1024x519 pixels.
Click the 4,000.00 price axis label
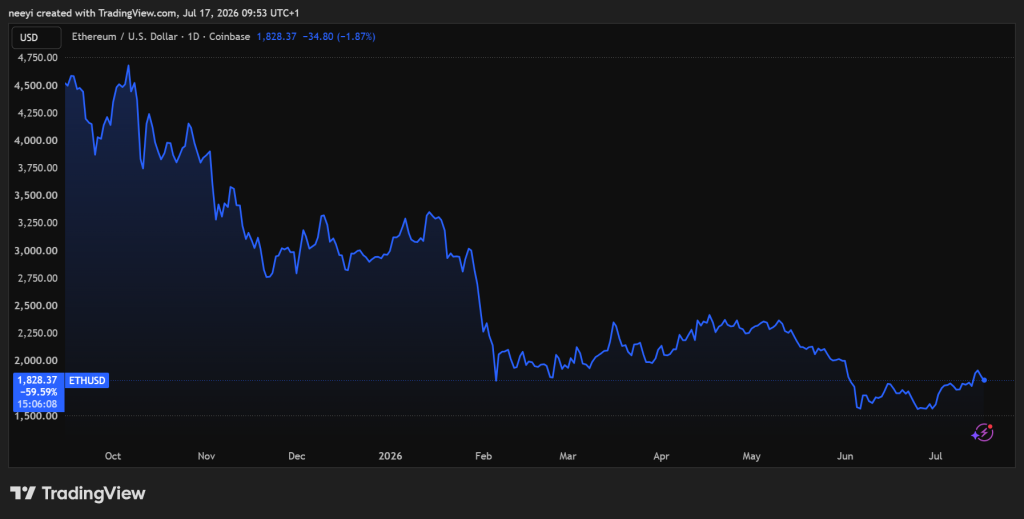pos(36,140)
